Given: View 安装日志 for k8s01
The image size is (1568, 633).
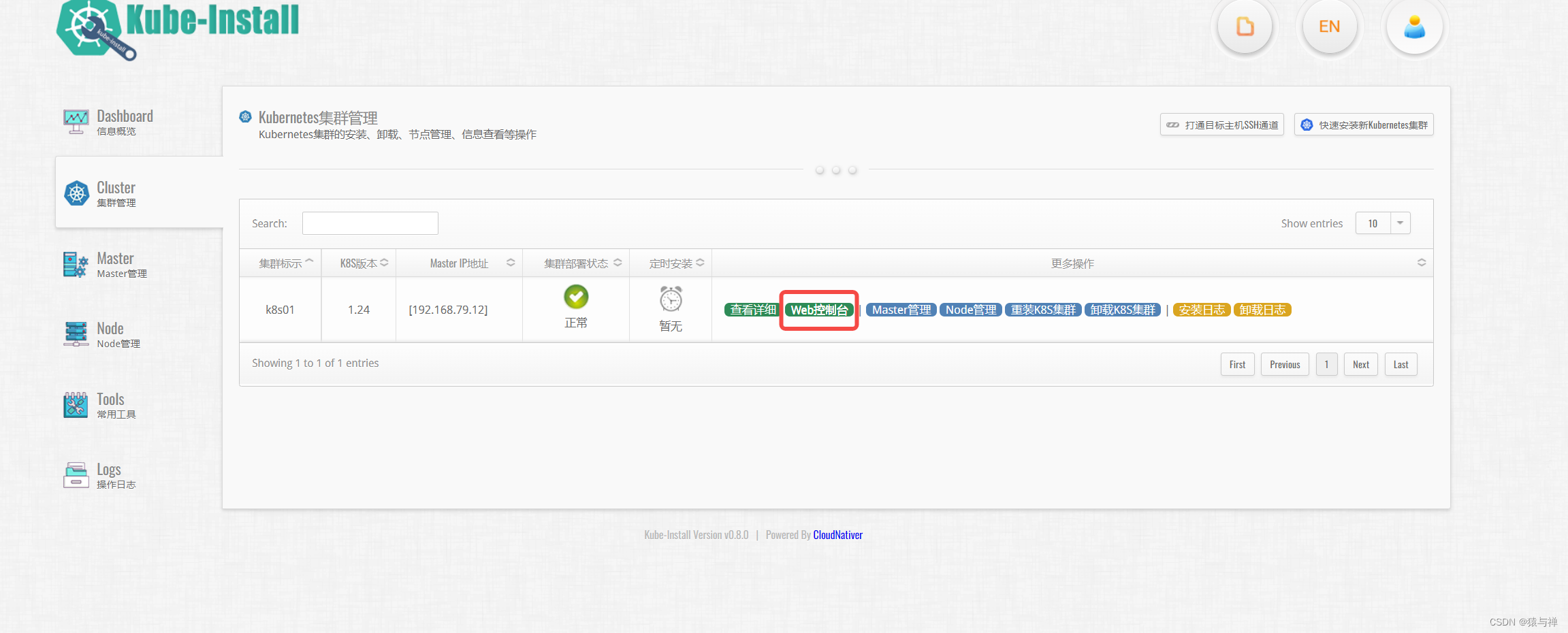Looking at the screenshot, I should pyautogui.click(x=1202, y=310).
